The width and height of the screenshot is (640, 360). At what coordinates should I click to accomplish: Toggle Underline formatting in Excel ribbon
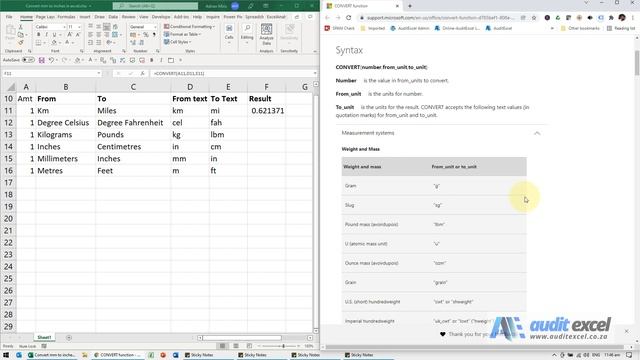click(x=54, y=35)
